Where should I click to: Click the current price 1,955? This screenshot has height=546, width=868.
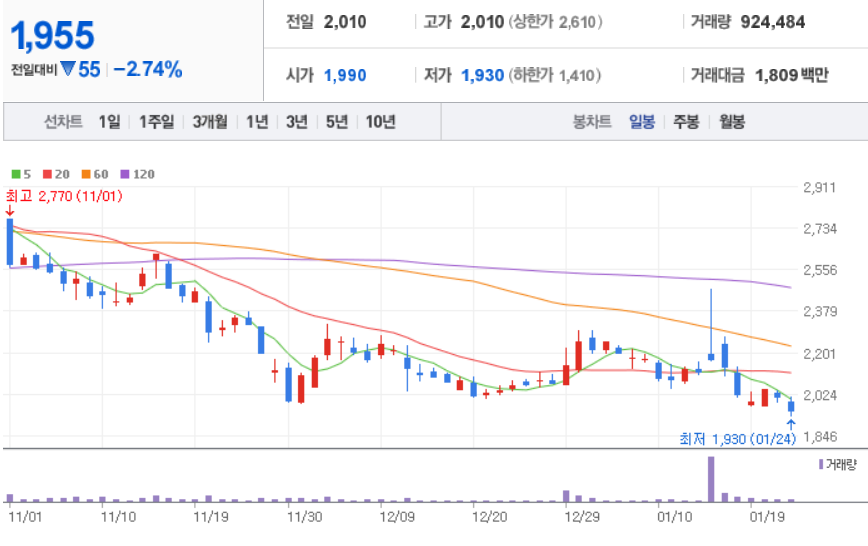53,35
